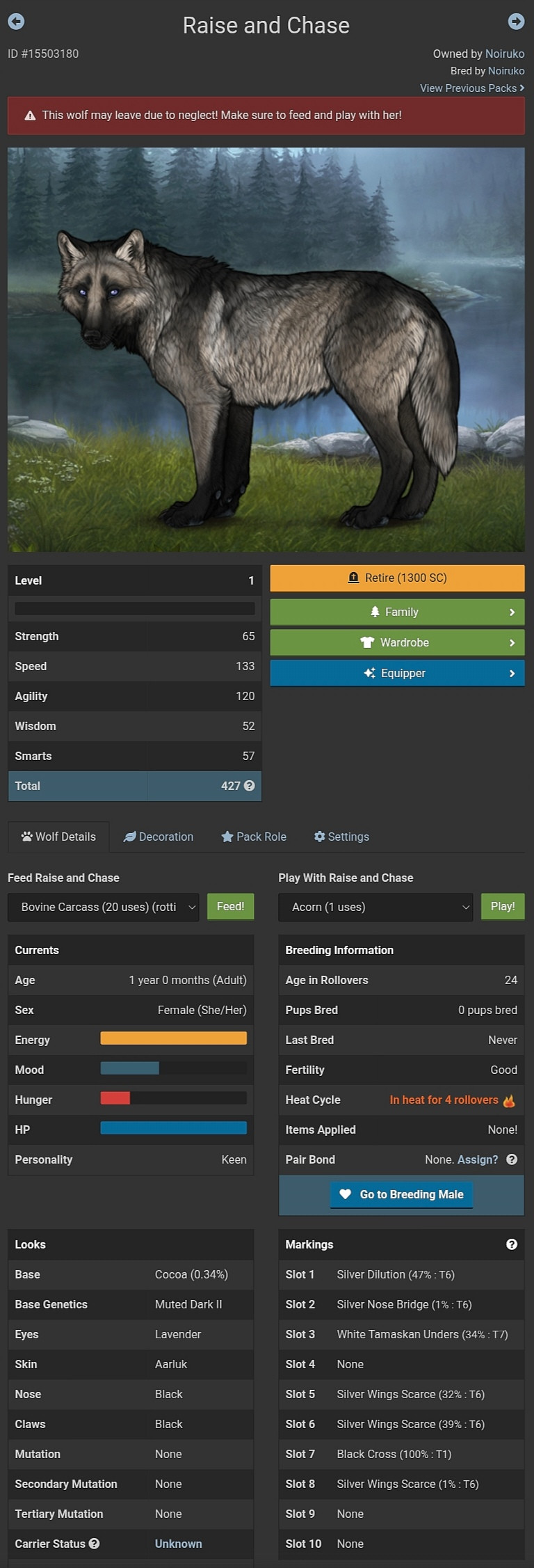The image size is (534, 1568).
Task: Click the help icon next to Total stats
Action: pyautogui.click(x=249, y=785)
